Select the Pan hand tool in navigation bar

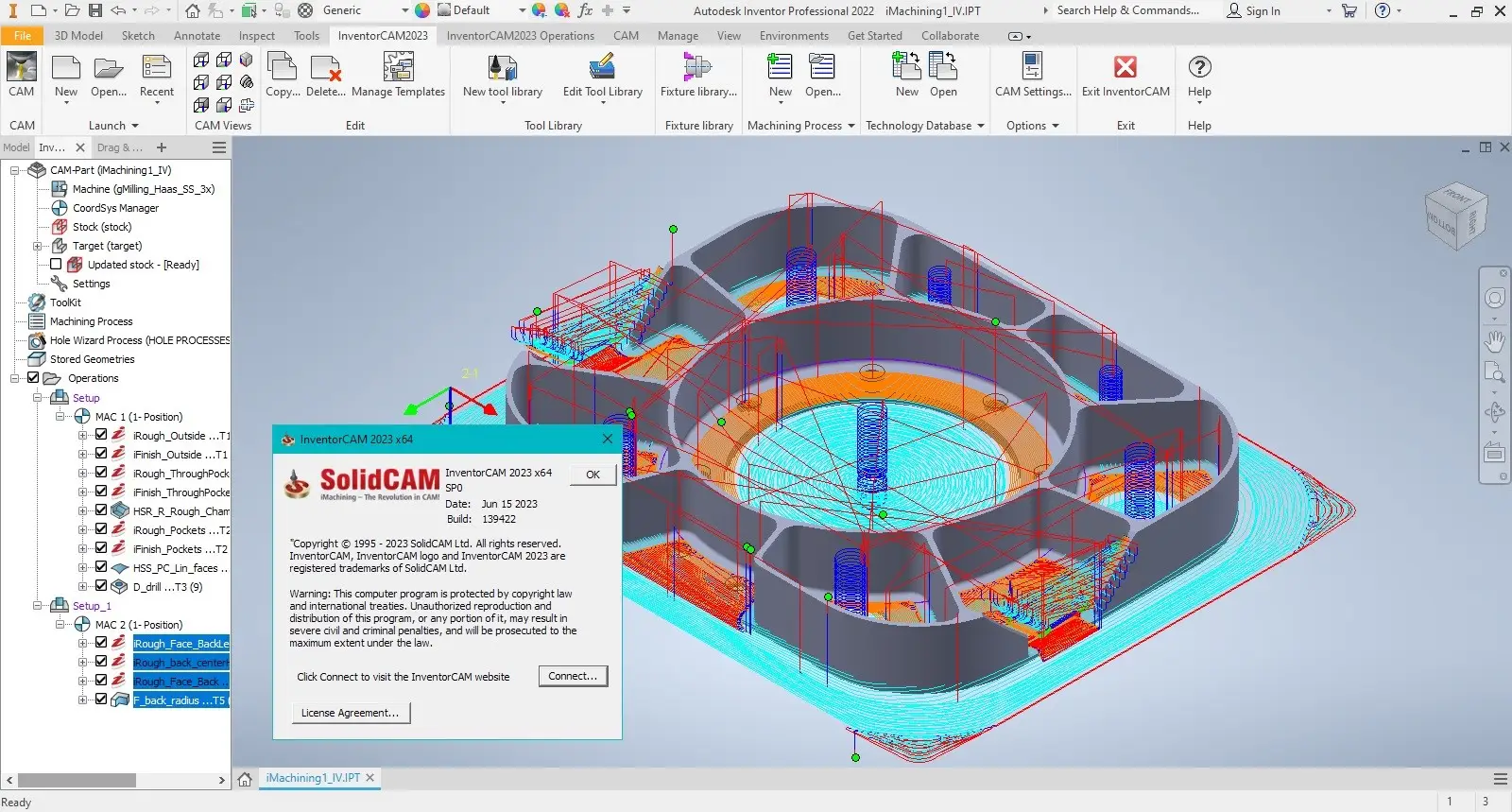tap(1494, 340)
